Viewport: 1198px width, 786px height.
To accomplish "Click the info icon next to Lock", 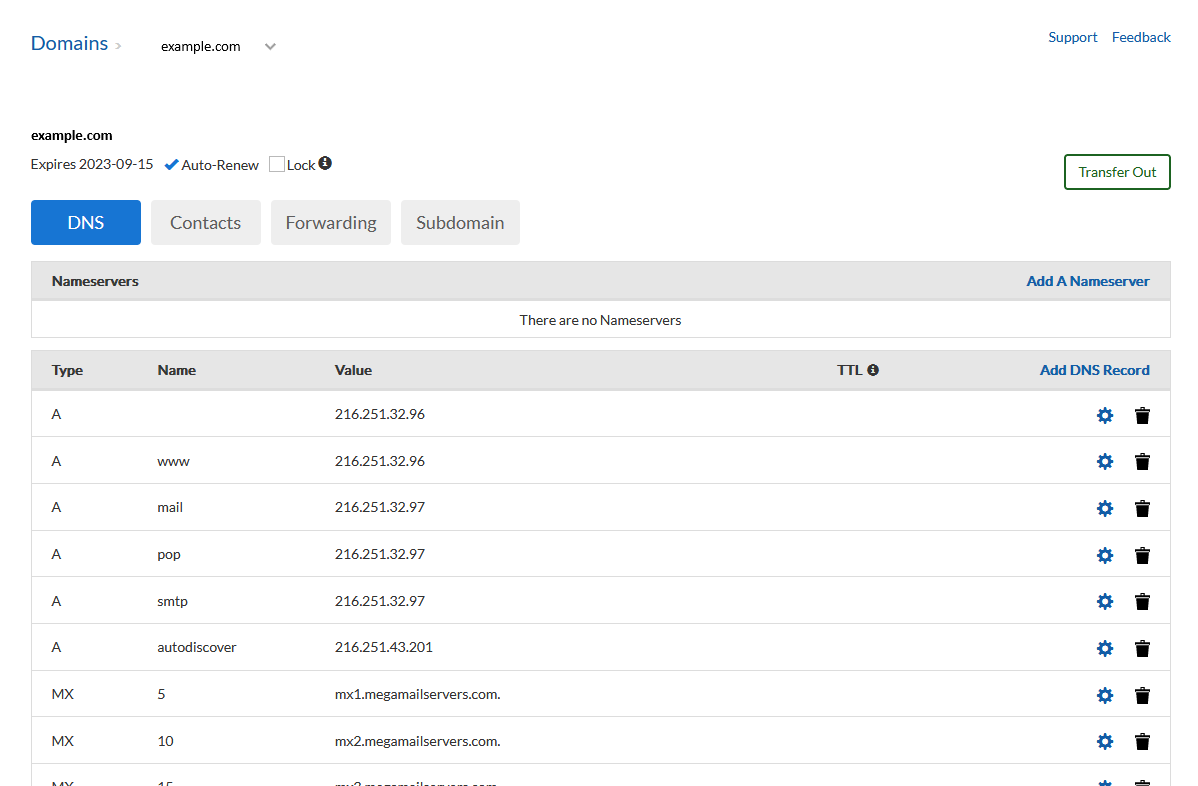I will coord(325,163).
